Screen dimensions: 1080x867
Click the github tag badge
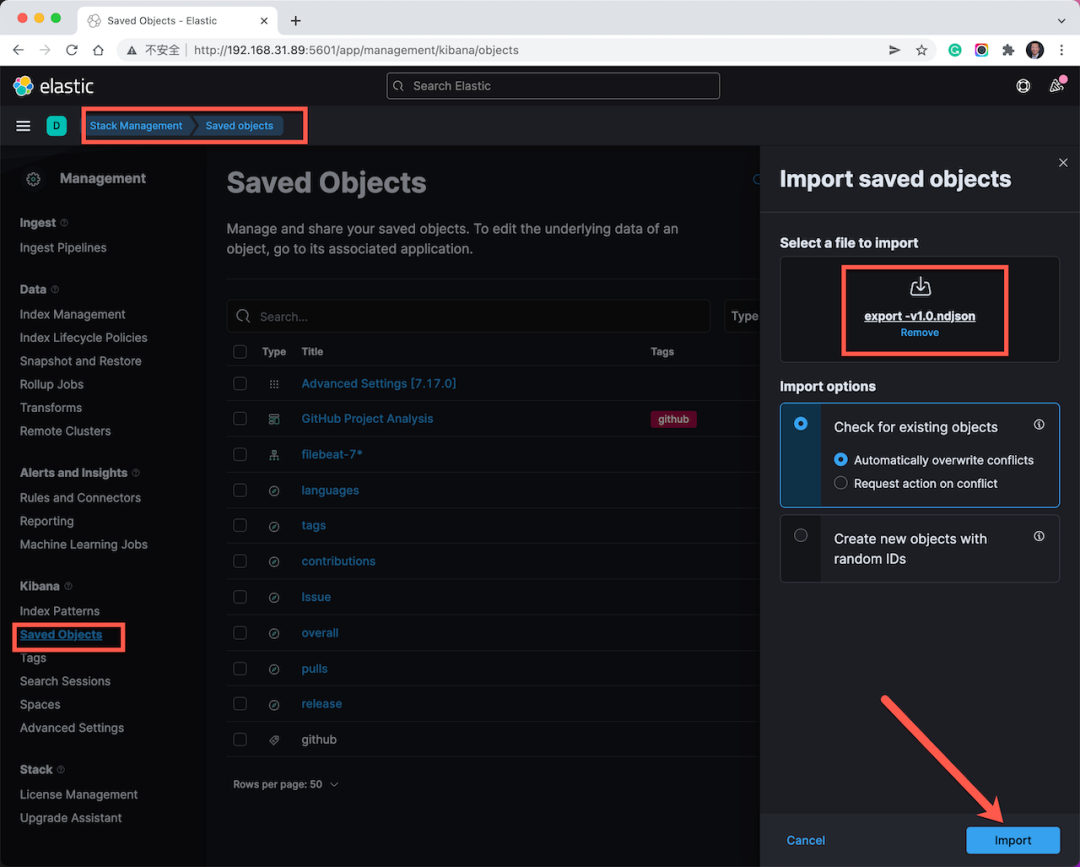click(x=673, y=419)
